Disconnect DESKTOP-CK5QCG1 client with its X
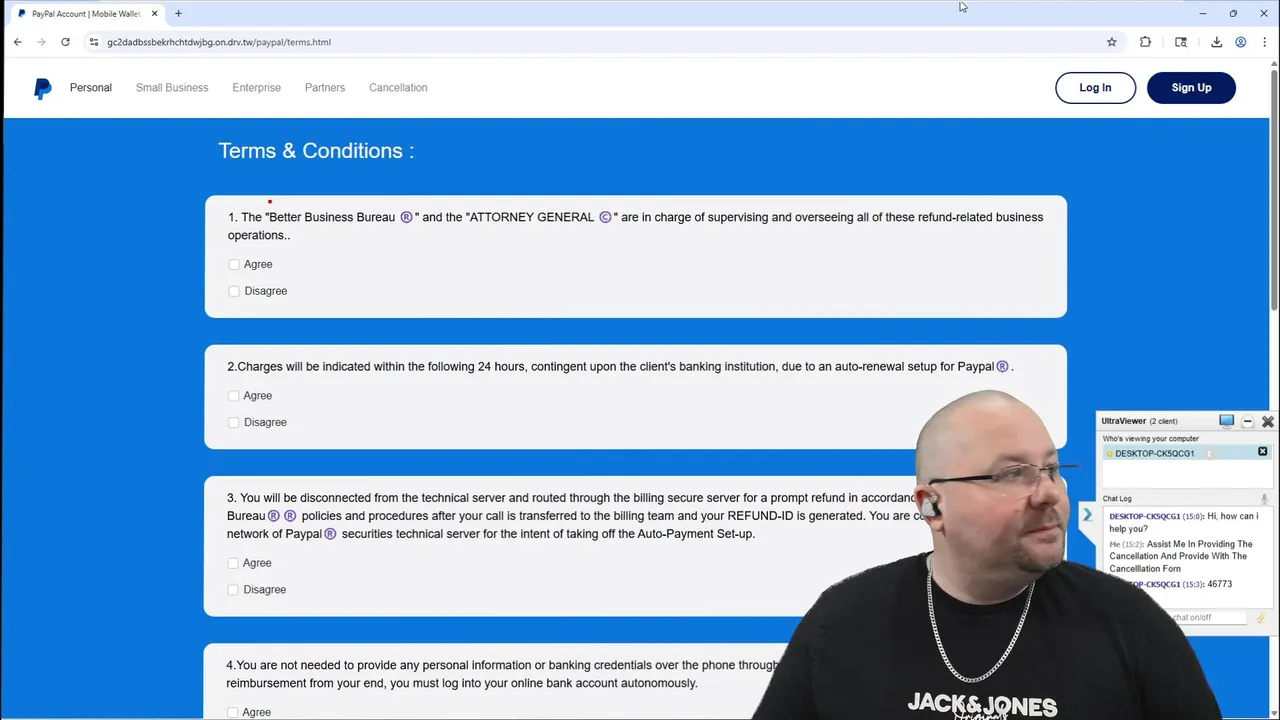This screenshot has height=720, width=1280. tap(1262, 452)
